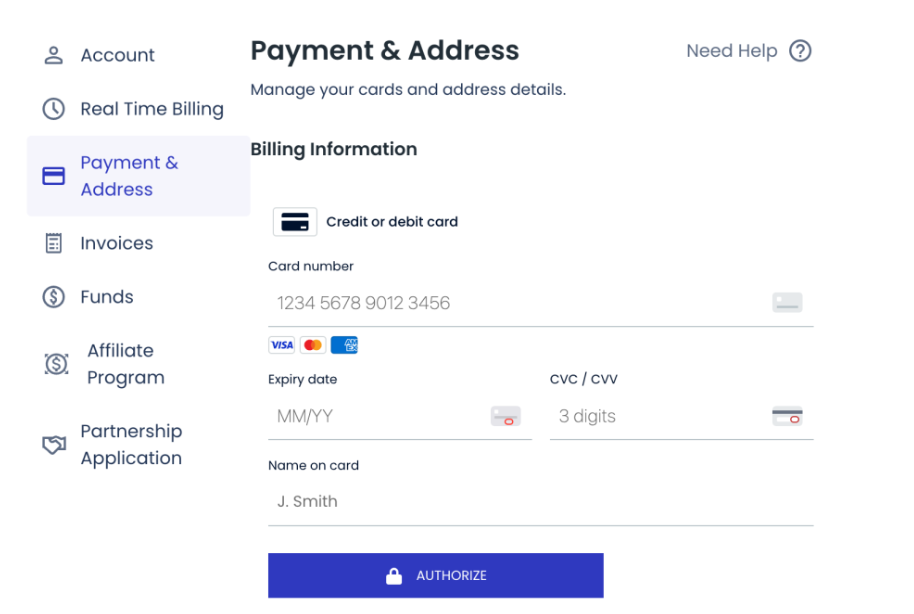Open the Account settings page
Viewport: 914px width, 614px height.
click(x=117, y=55)
